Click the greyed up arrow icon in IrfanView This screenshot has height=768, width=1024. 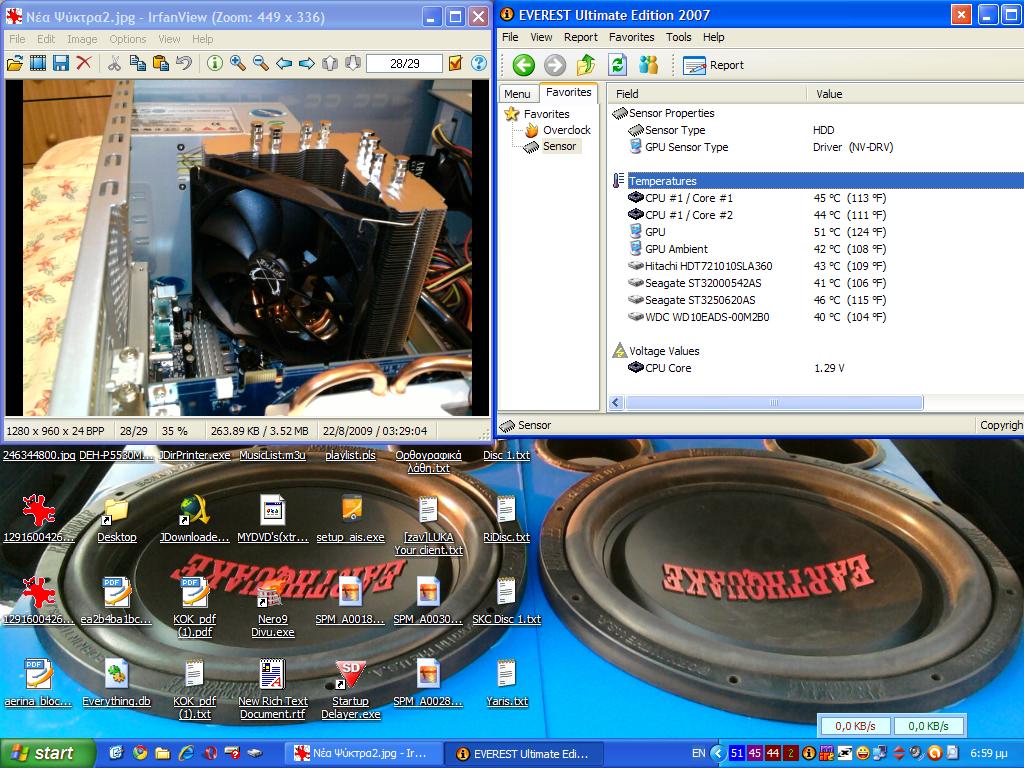pyautogui.click(x=330, y=63)
